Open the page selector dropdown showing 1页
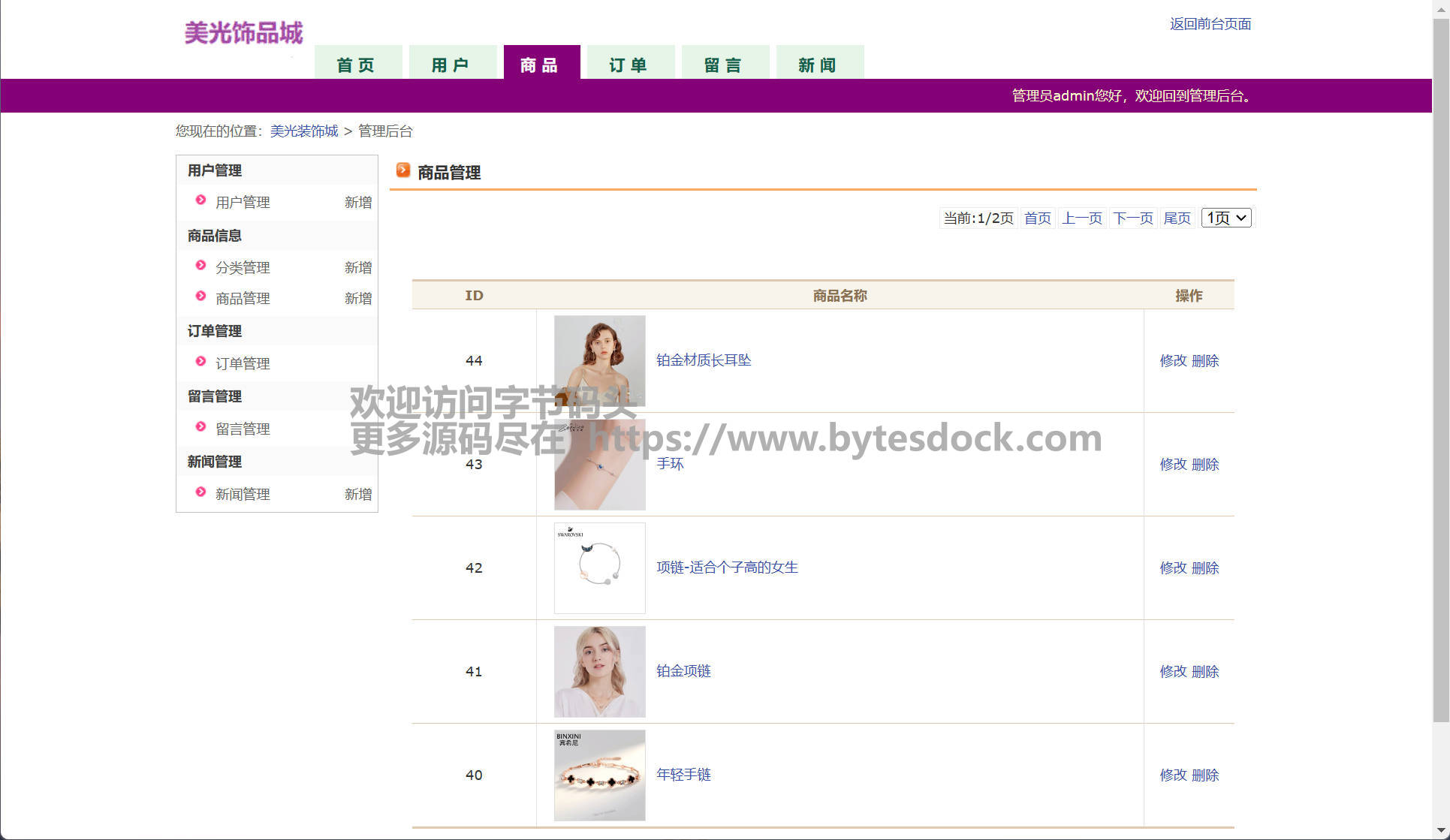Screen dimensions: 1450x840 click(1225, 218)
